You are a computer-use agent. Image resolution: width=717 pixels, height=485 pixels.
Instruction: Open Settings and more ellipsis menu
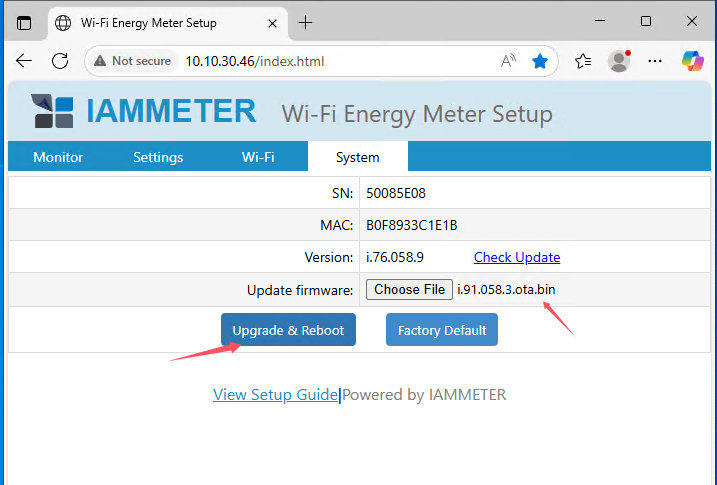pyautogui.click(x=656, y=61)
